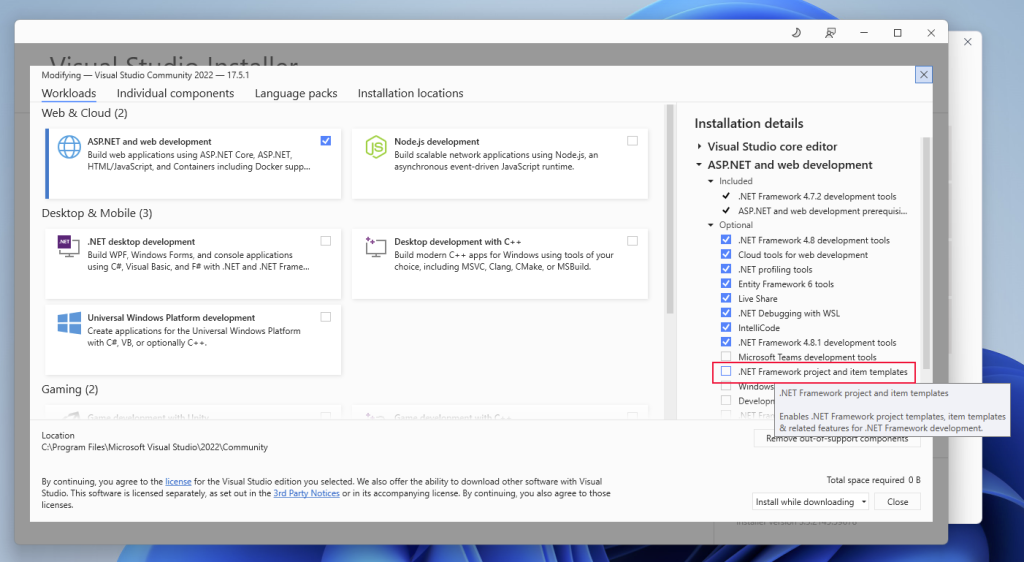Switch to the Individual components tab
1024x562 pixels.
(175, 93)
